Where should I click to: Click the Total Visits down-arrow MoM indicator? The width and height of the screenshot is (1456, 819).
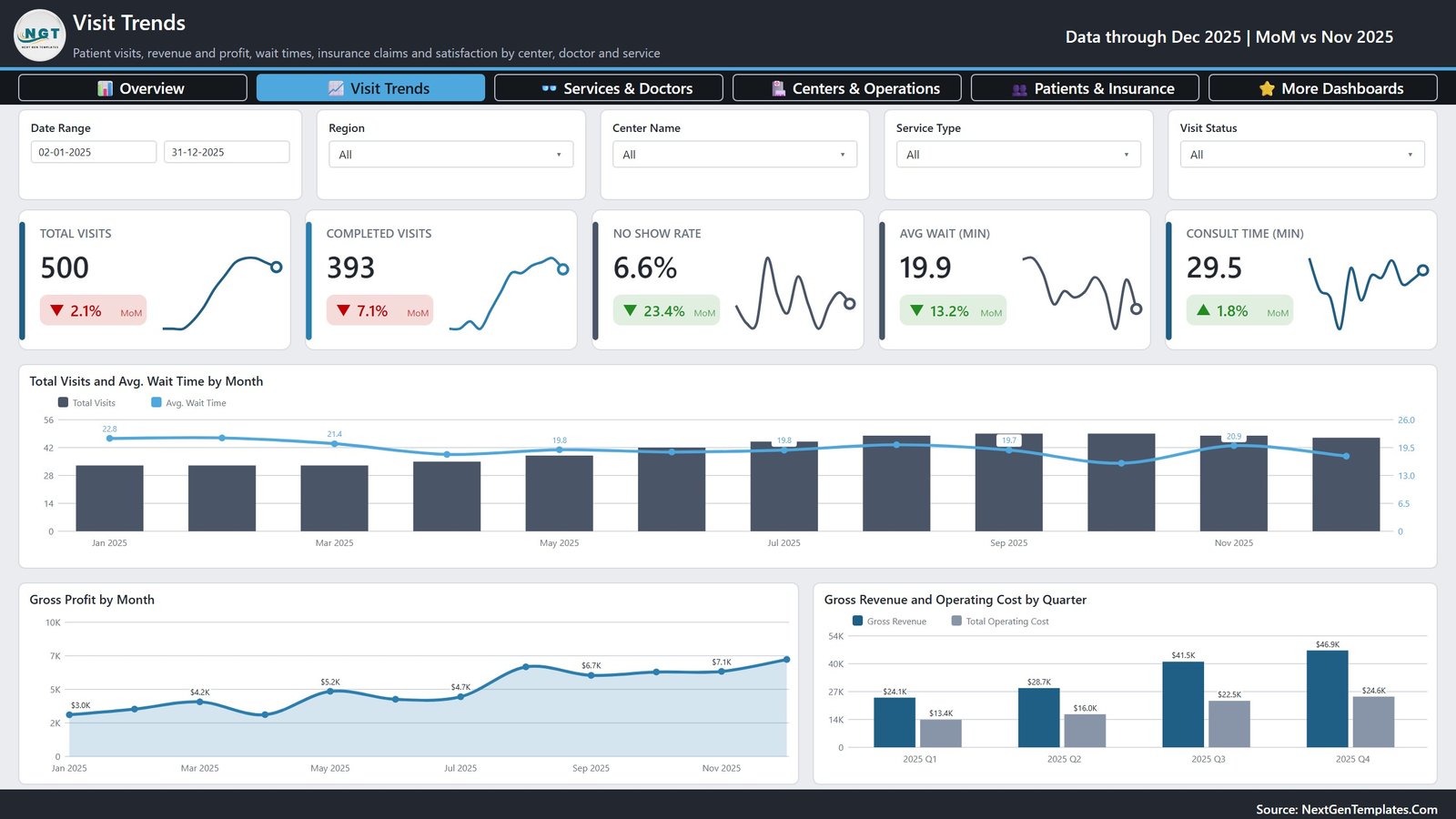pos(57,310)
